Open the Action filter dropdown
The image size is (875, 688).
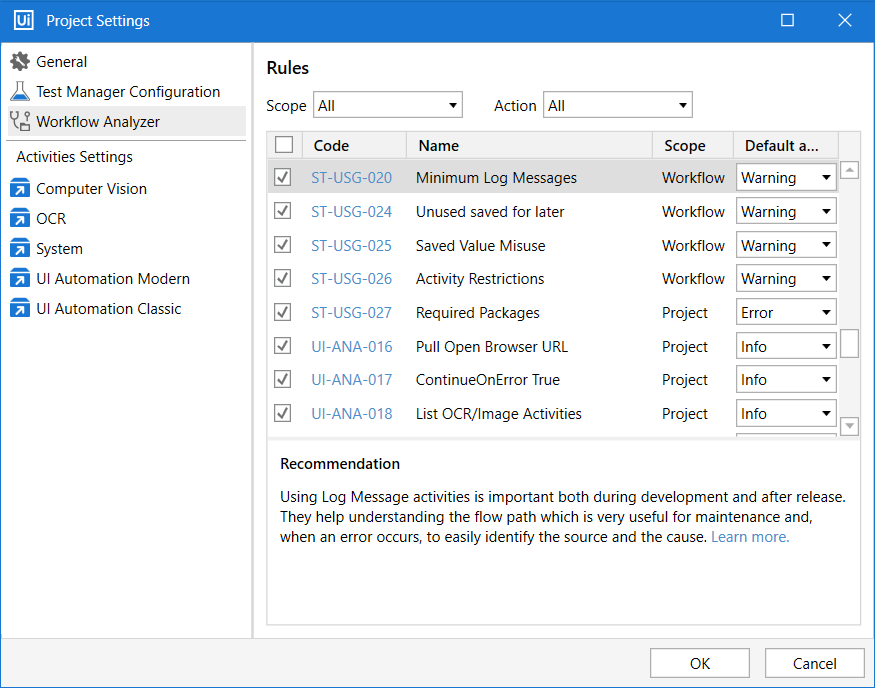(x=617, y=105)
